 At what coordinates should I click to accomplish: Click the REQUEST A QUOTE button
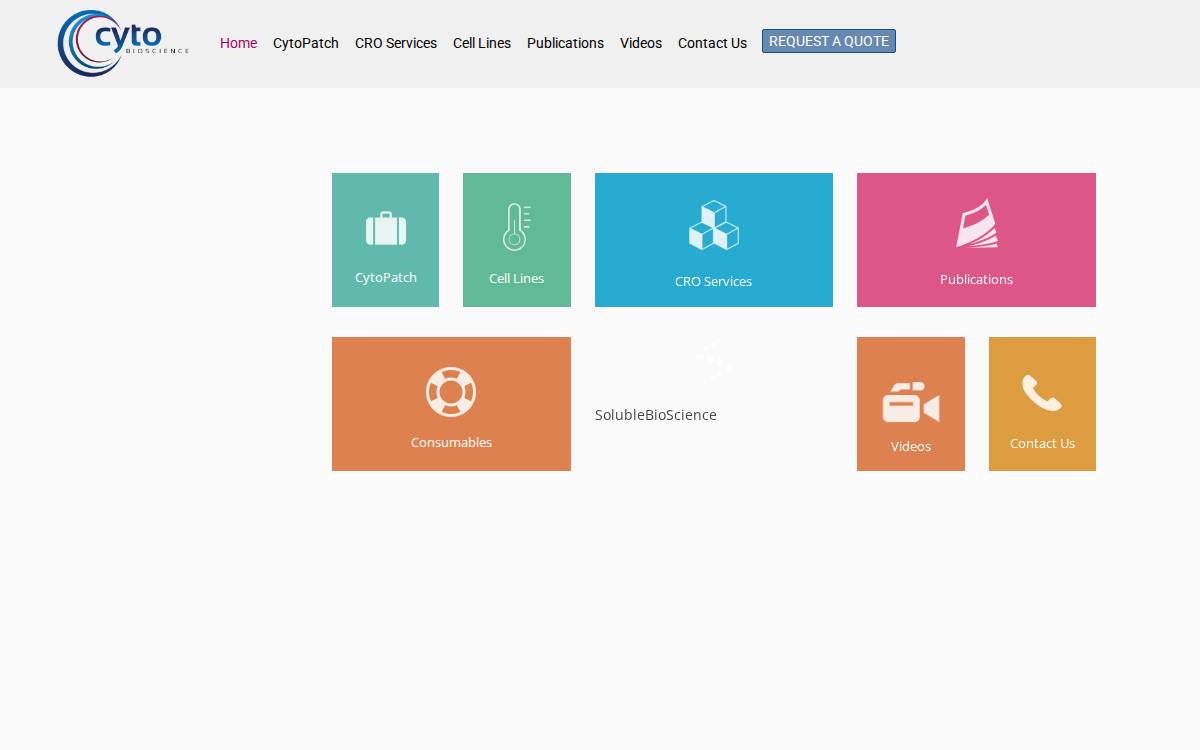(829, 41)
